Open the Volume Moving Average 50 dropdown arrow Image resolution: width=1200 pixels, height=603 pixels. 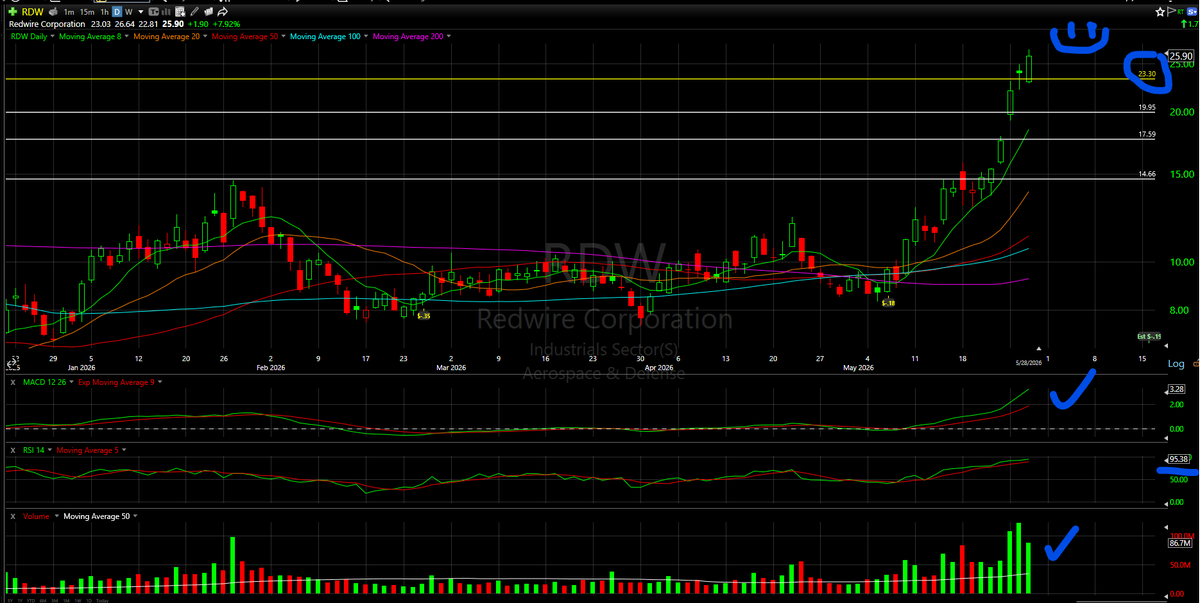pyautogui.click(x=135, y=516)
